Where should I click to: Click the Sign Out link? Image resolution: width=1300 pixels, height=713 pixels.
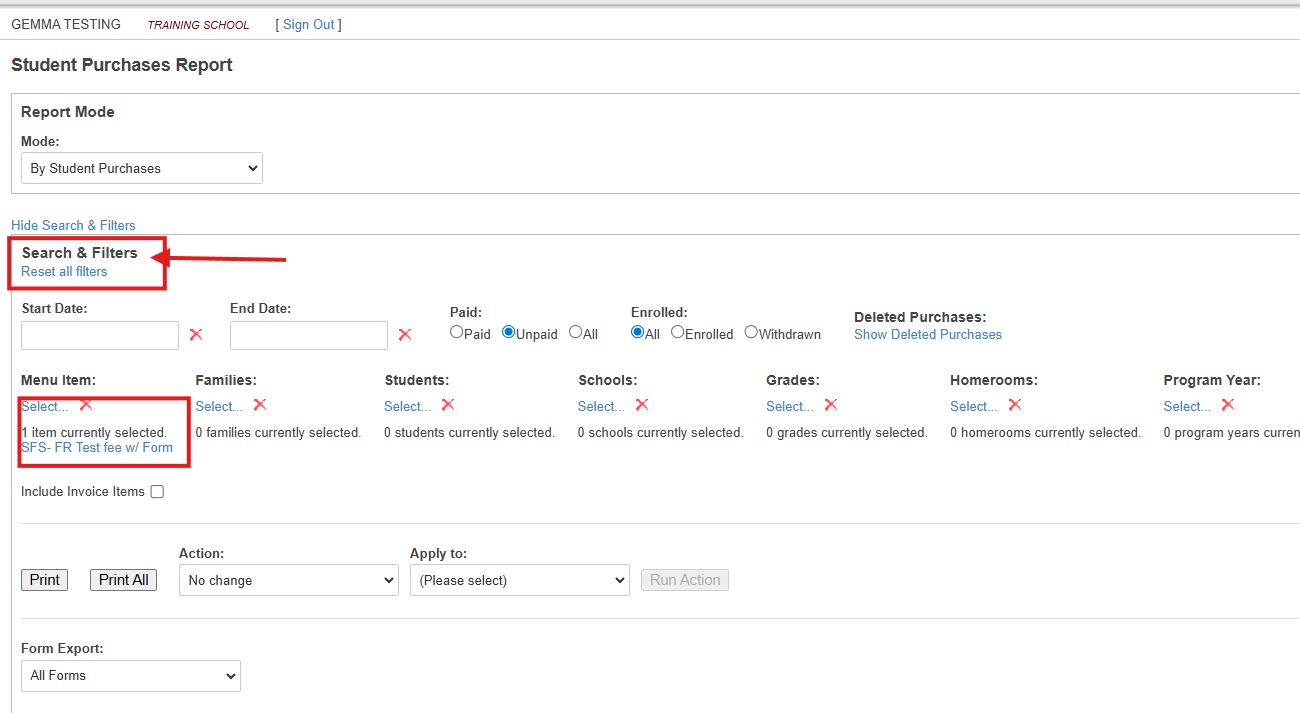(309, 24)
